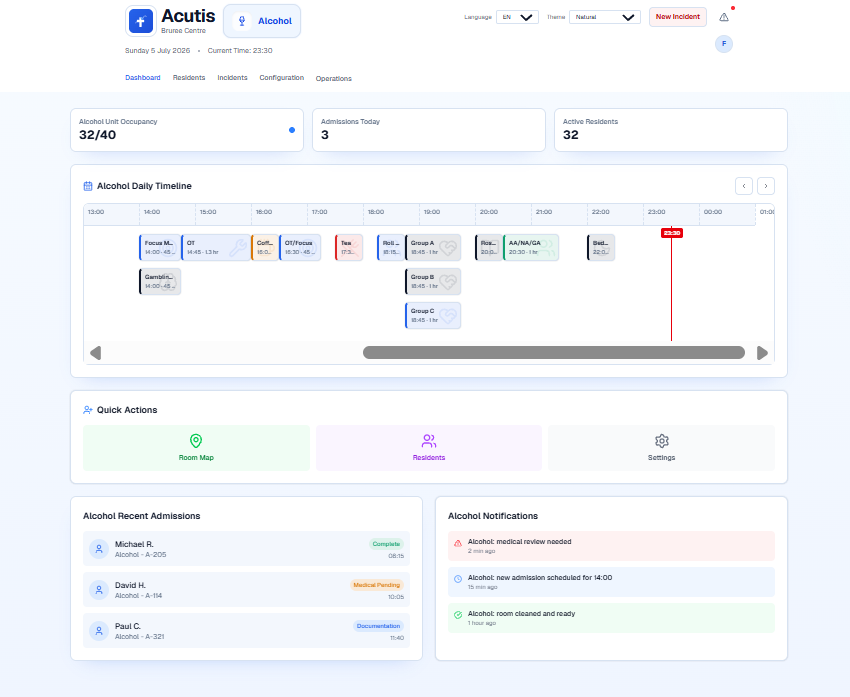
Task: Click the Complete status badge
Action: 386,544
